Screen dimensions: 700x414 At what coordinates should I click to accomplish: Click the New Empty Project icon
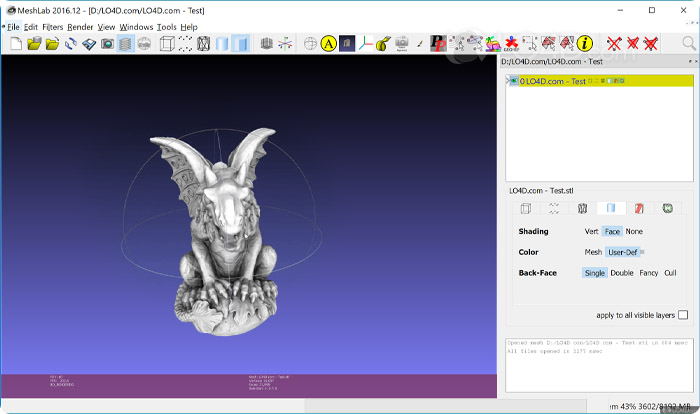click(x=16, y=43)
